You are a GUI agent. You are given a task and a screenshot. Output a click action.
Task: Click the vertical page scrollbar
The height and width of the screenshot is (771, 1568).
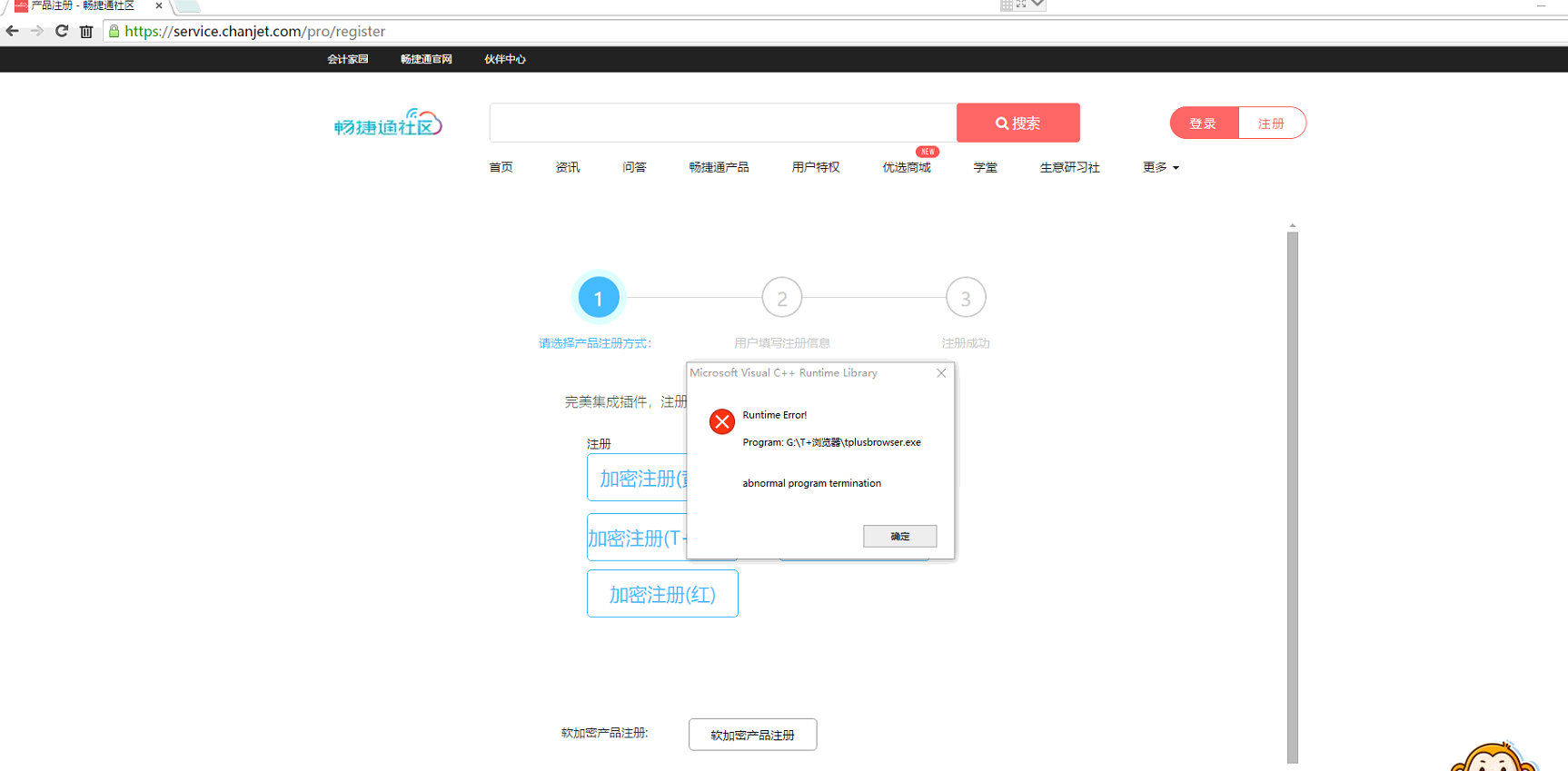[x=1293, y=498]
